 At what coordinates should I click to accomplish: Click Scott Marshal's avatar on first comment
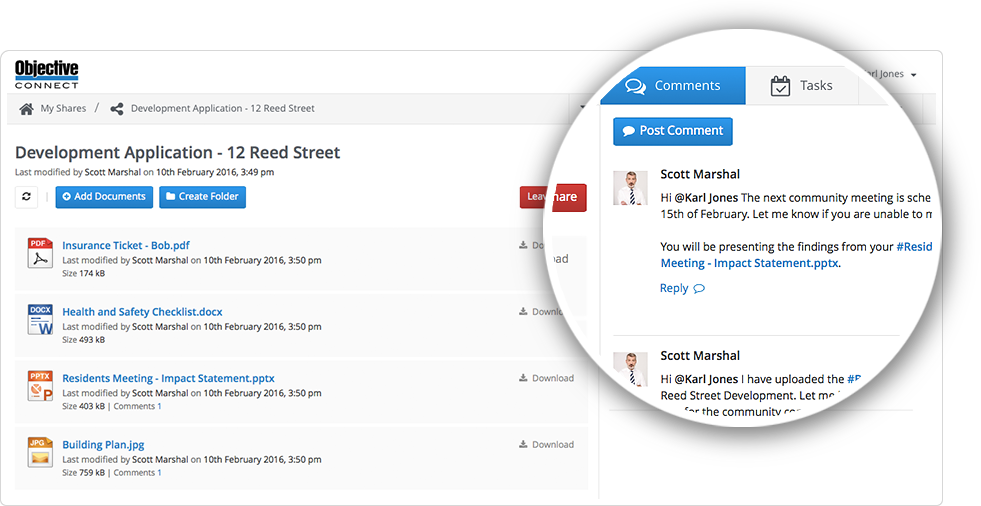630,188
